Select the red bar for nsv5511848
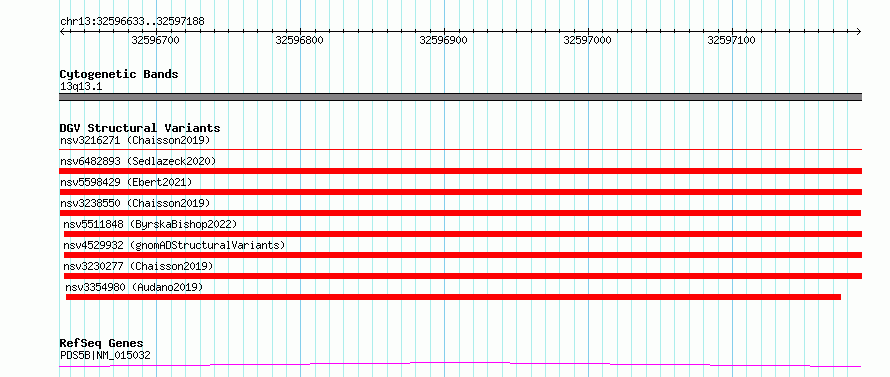890x377 pixels. [x=463, y=234]
